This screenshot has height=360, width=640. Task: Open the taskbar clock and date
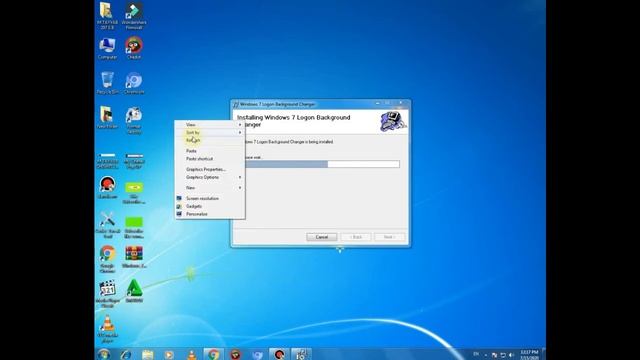[529, 355]
